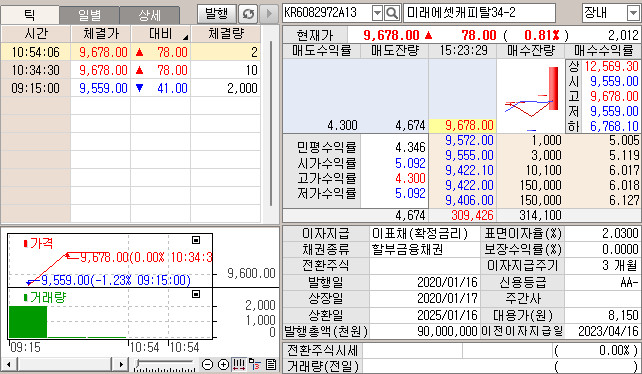The height and width of the screenshot is (374, 642).
Task: Click the 발행총액 value 90,000,000
Action: click(447, 331)
